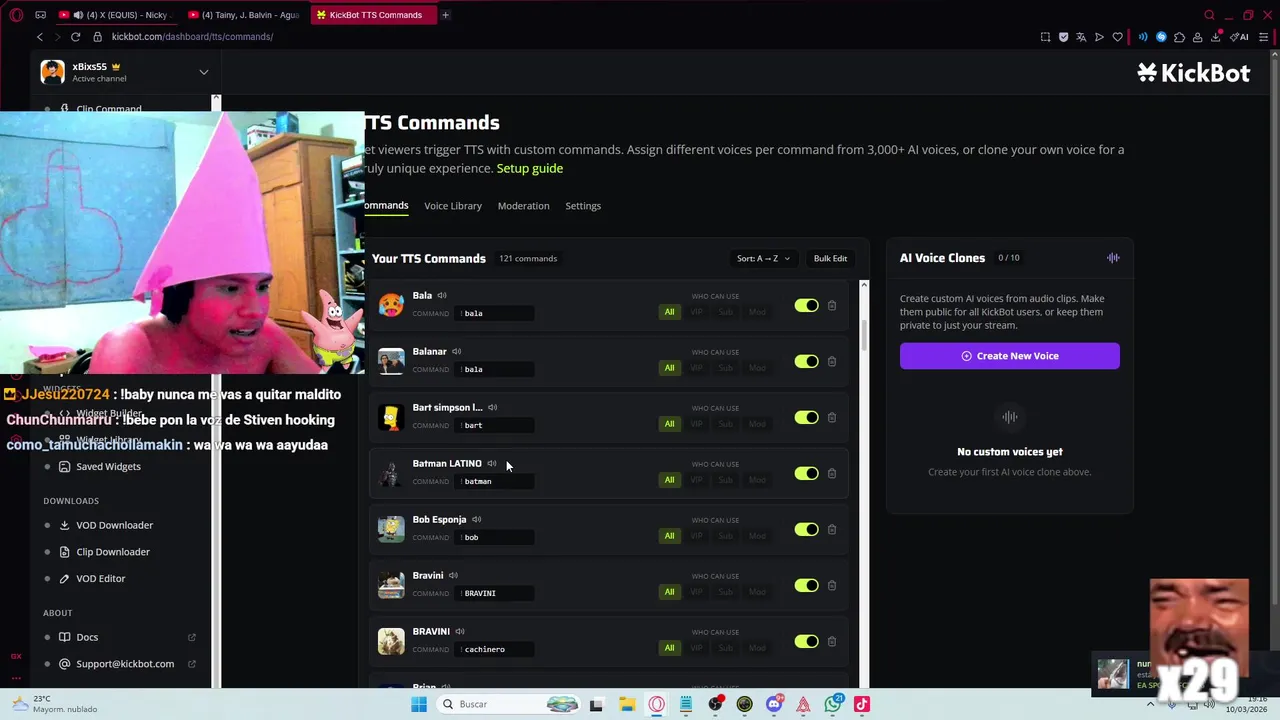Toggle the Bart simpson command off
Screen dimensions: 1280x720
(806, 417)
